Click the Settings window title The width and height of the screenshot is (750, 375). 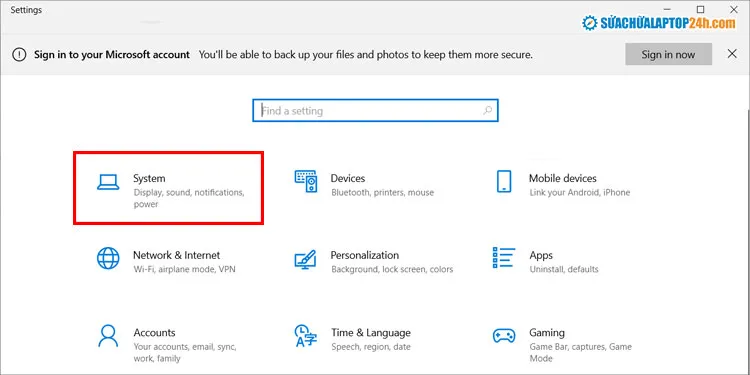pyautogui.click(x=26, y=10)
